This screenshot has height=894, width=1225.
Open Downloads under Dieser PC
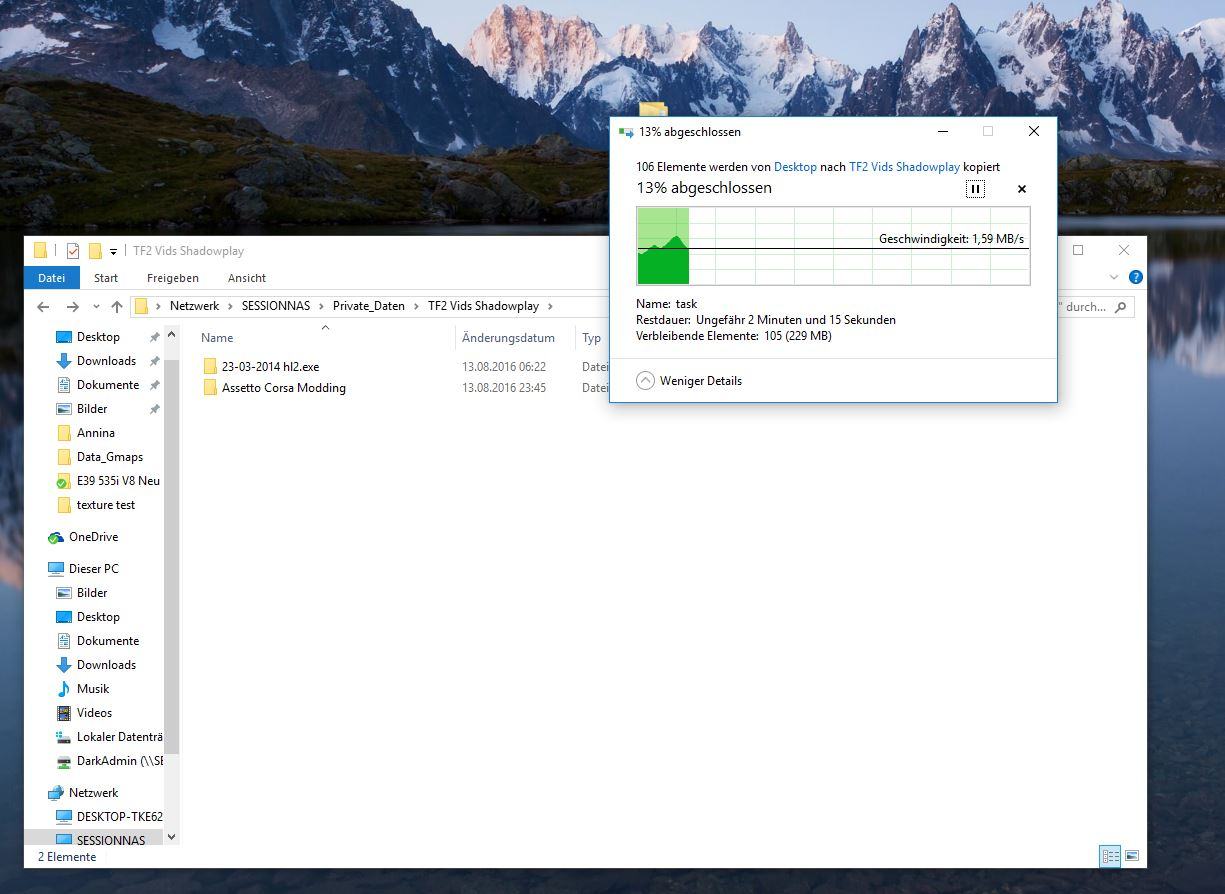coord(106,665)
